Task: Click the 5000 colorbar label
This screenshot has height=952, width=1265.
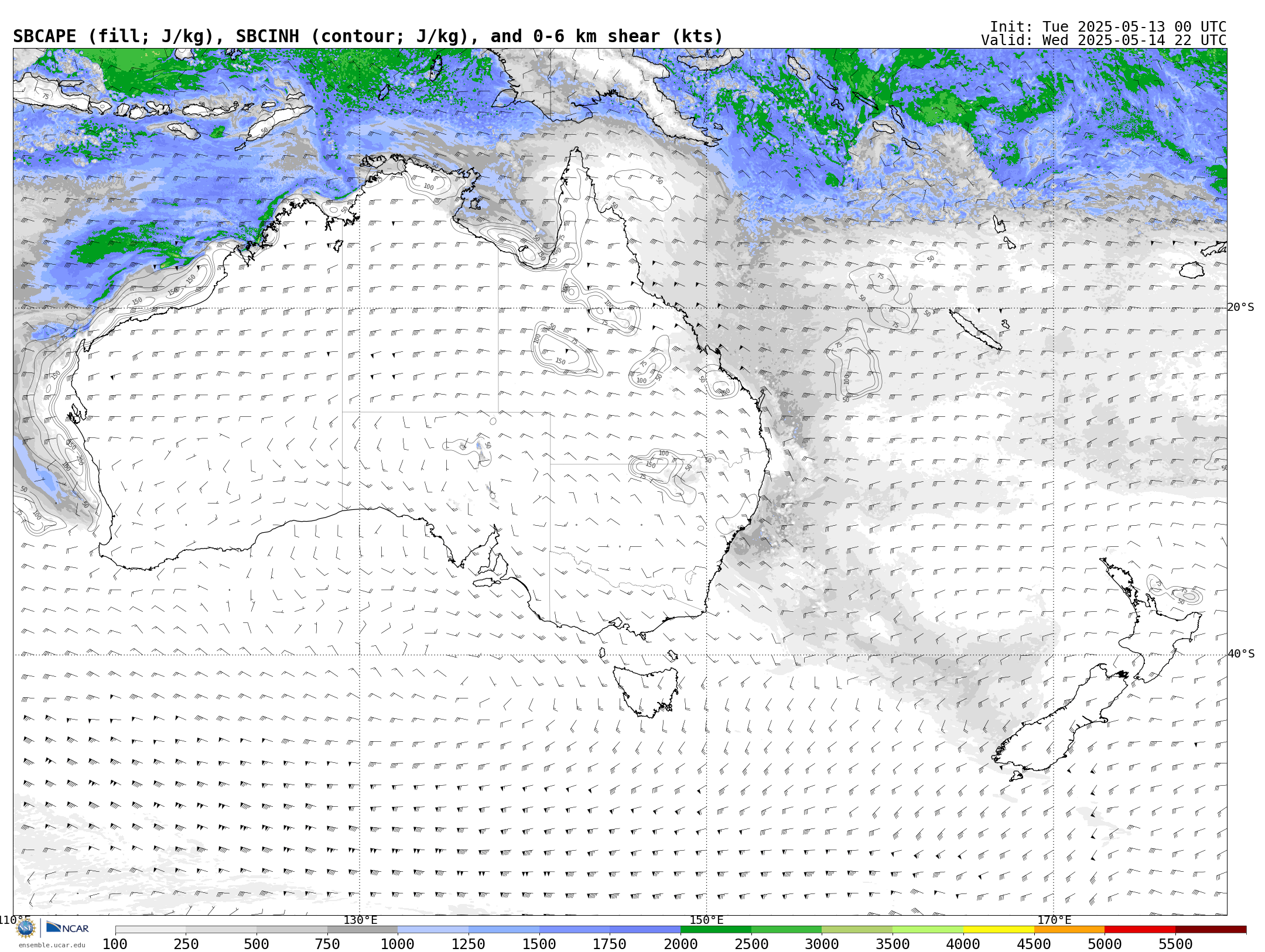Action: (1105, 944)
